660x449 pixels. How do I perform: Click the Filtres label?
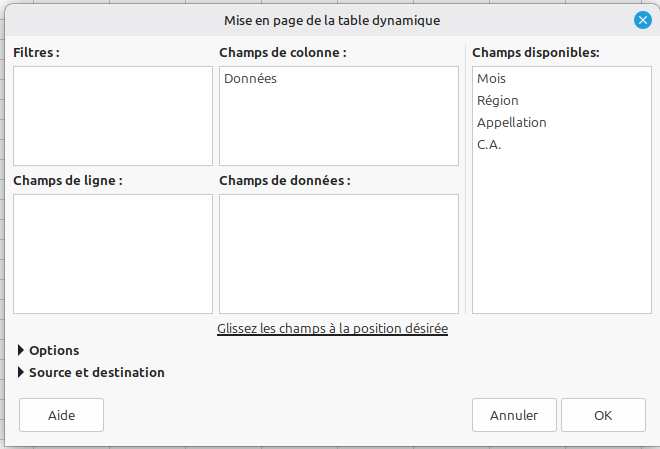tap(36, 53)
